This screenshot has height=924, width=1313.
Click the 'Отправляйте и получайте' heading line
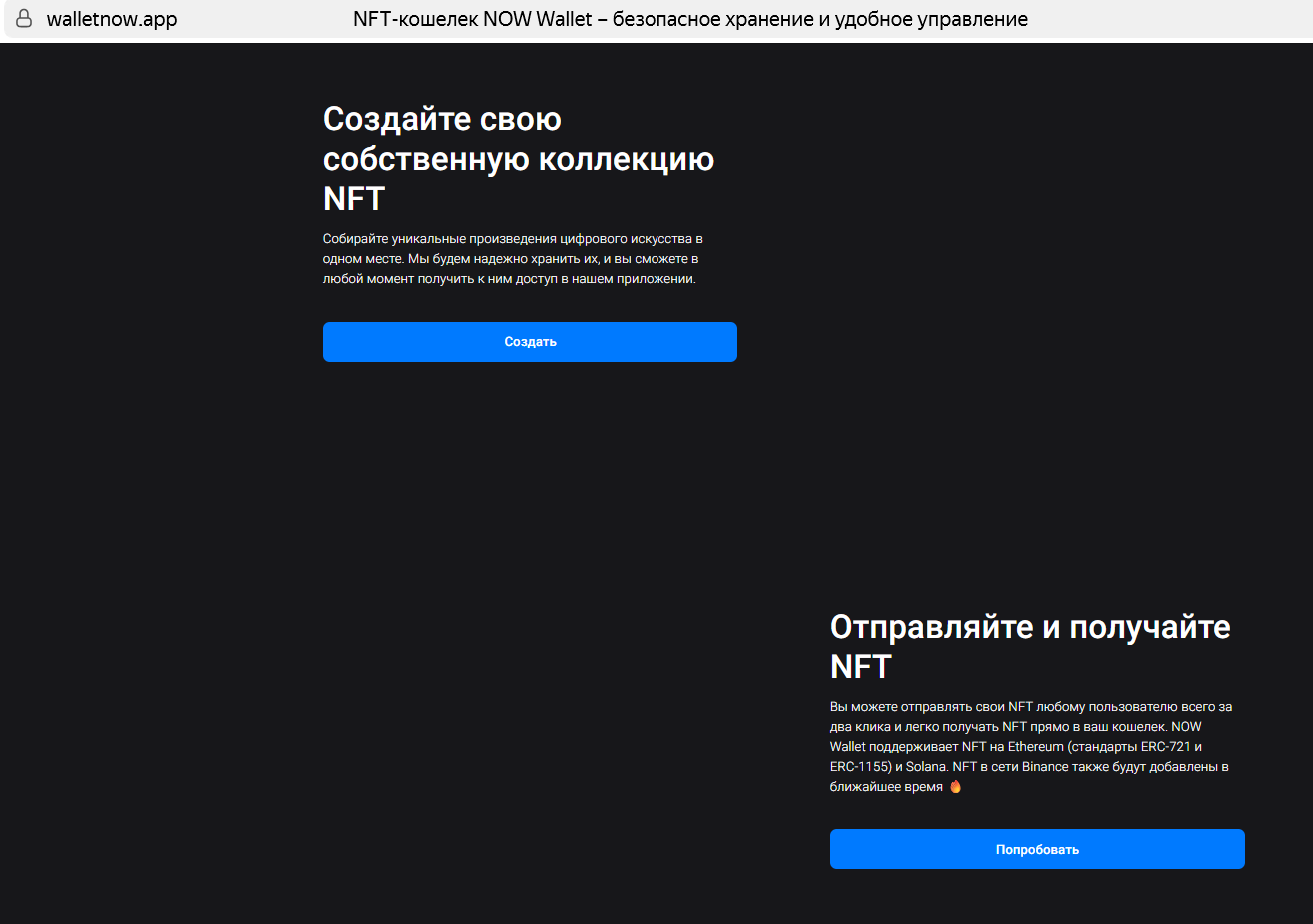pos(1029,627)
